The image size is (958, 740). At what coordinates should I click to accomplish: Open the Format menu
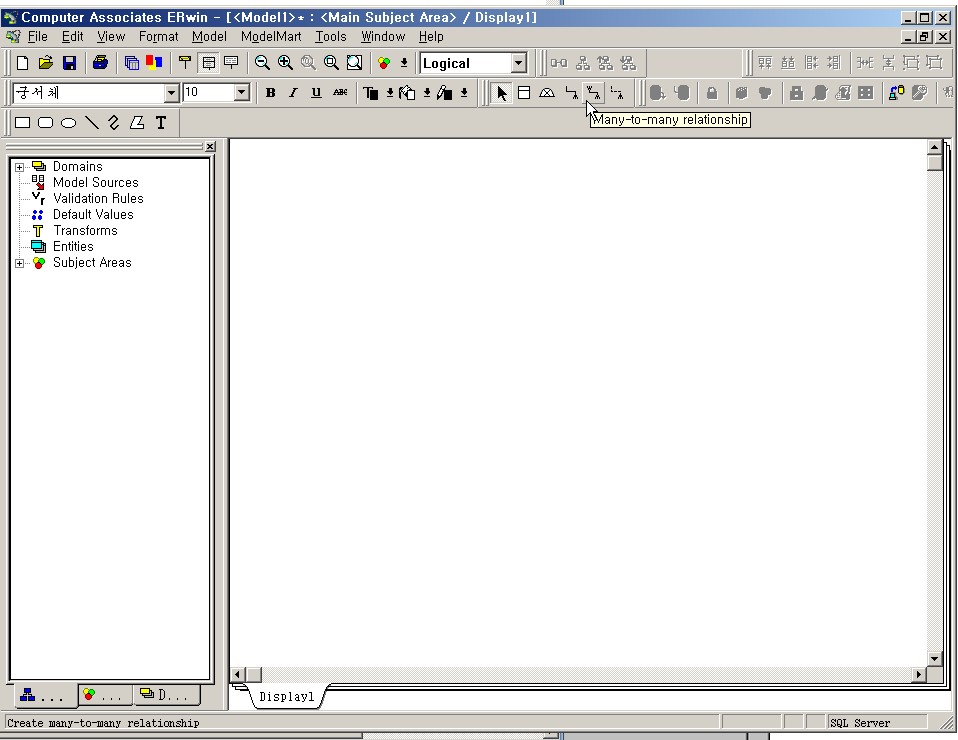tap(158, 37)
